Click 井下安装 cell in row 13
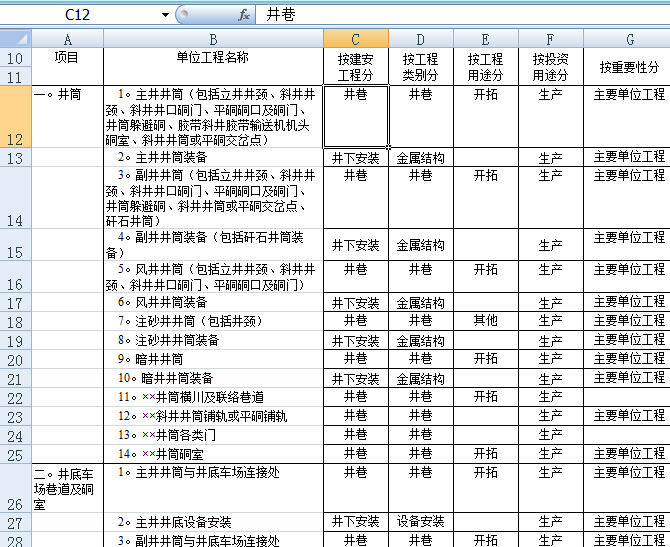The image size is (670, 547). tap(356, 158)
